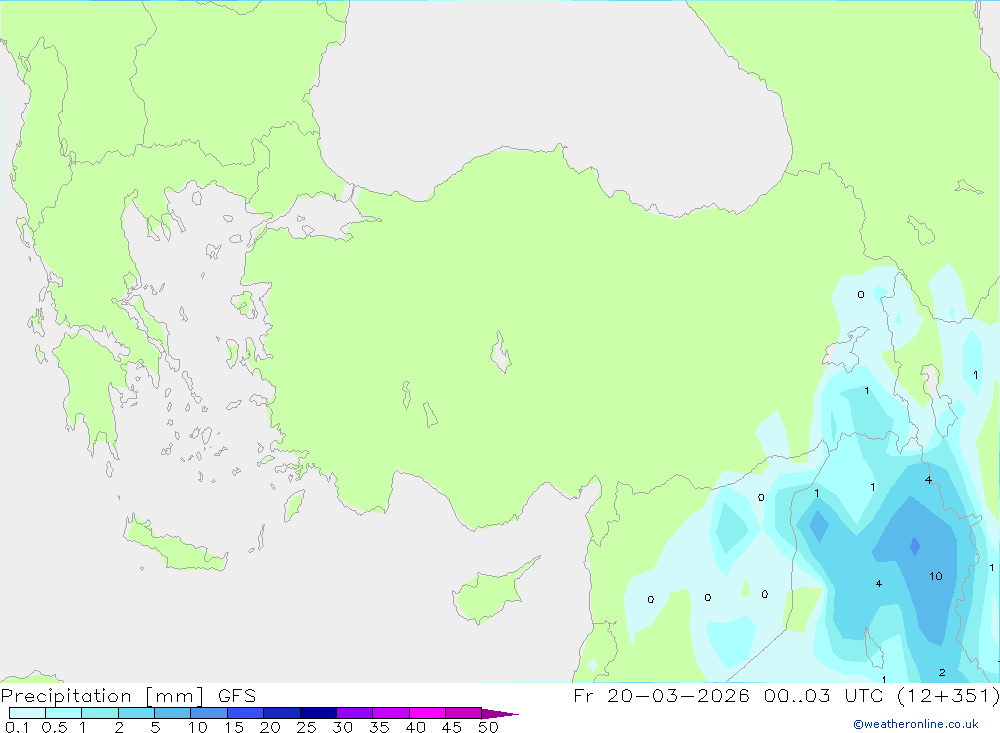
Task: Pick the 5–10 mm legend swatch
Action: click(x=172, y=713)
